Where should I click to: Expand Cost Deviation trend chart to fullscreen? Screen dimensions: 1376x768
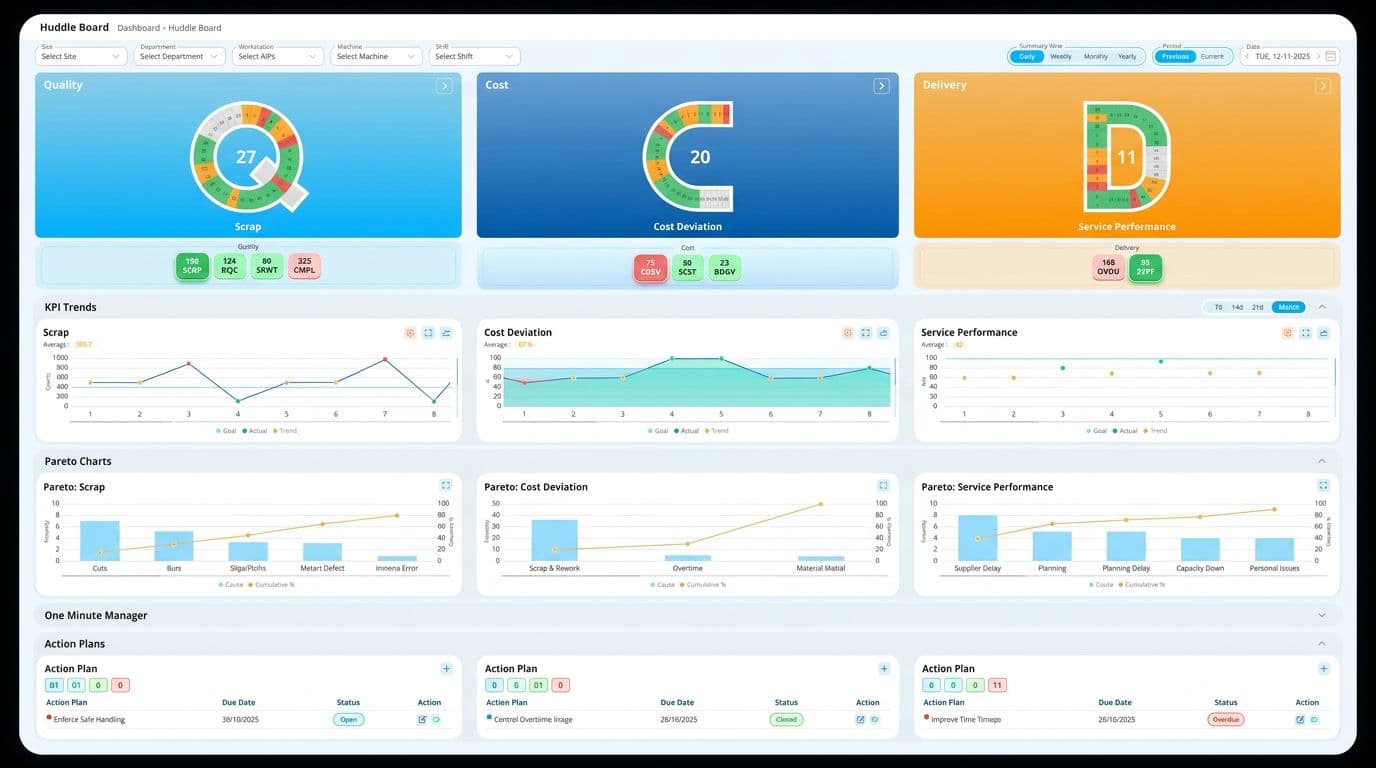[866, 333]
